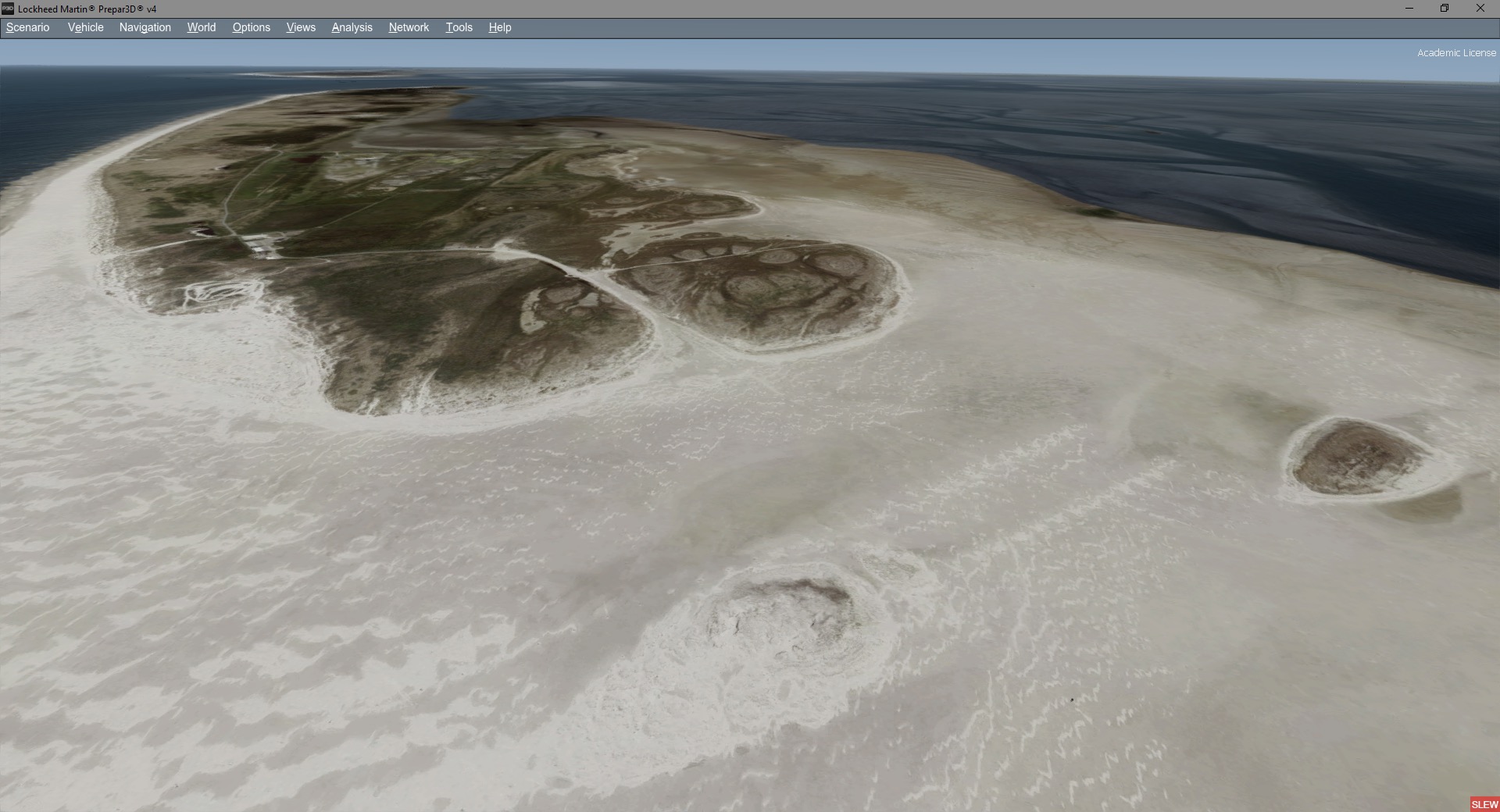The width and height of the screenshot is (1500, 812).
Task: Click the small dark island on the right
Action: tap(1356, 458)
